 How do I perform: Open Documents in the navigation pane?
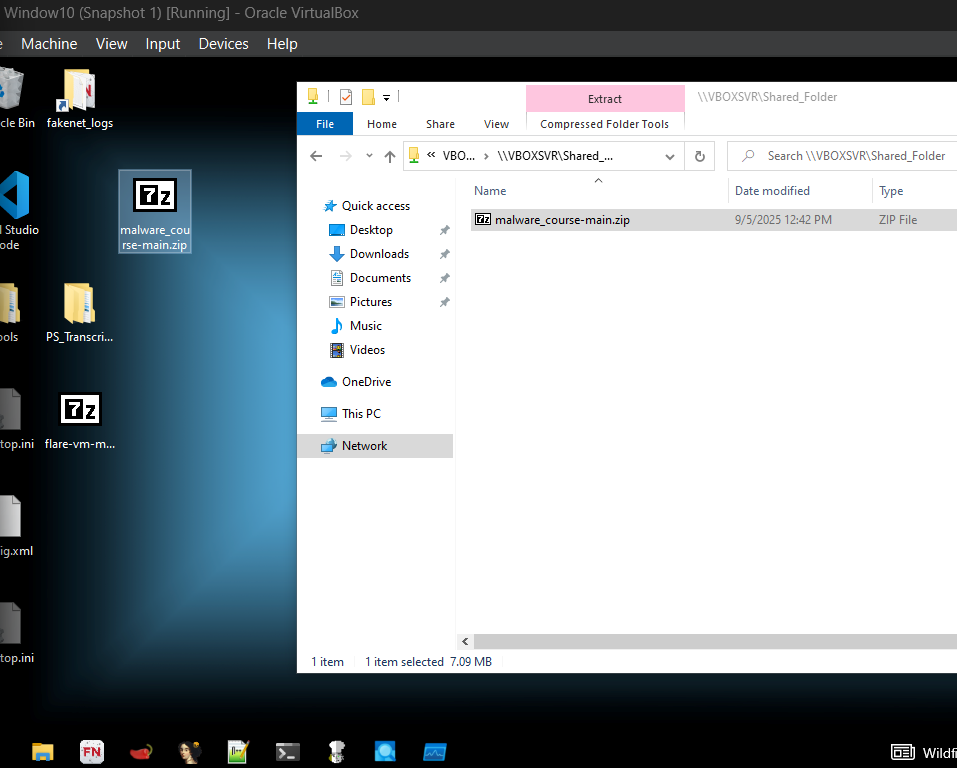[x=380, y=278]
